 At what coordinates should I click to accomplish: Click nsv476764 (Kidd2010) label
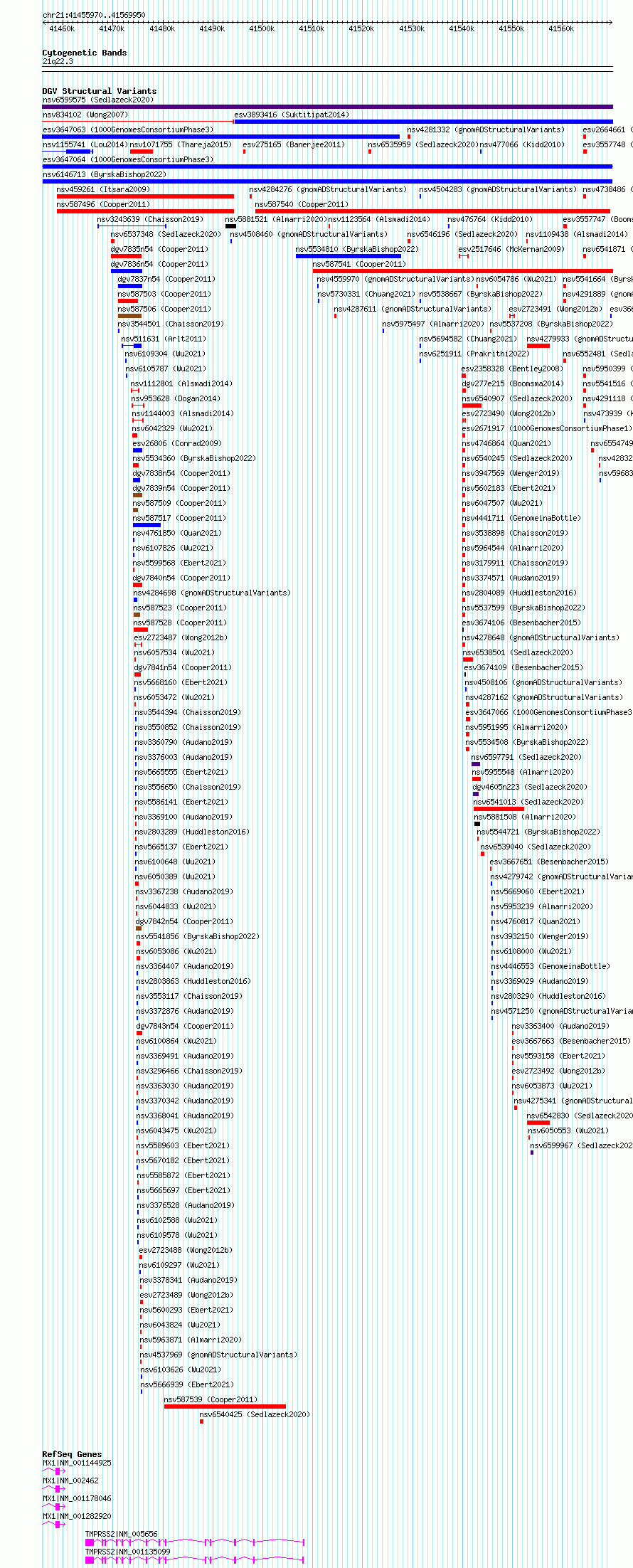click(x=490, y=219)
